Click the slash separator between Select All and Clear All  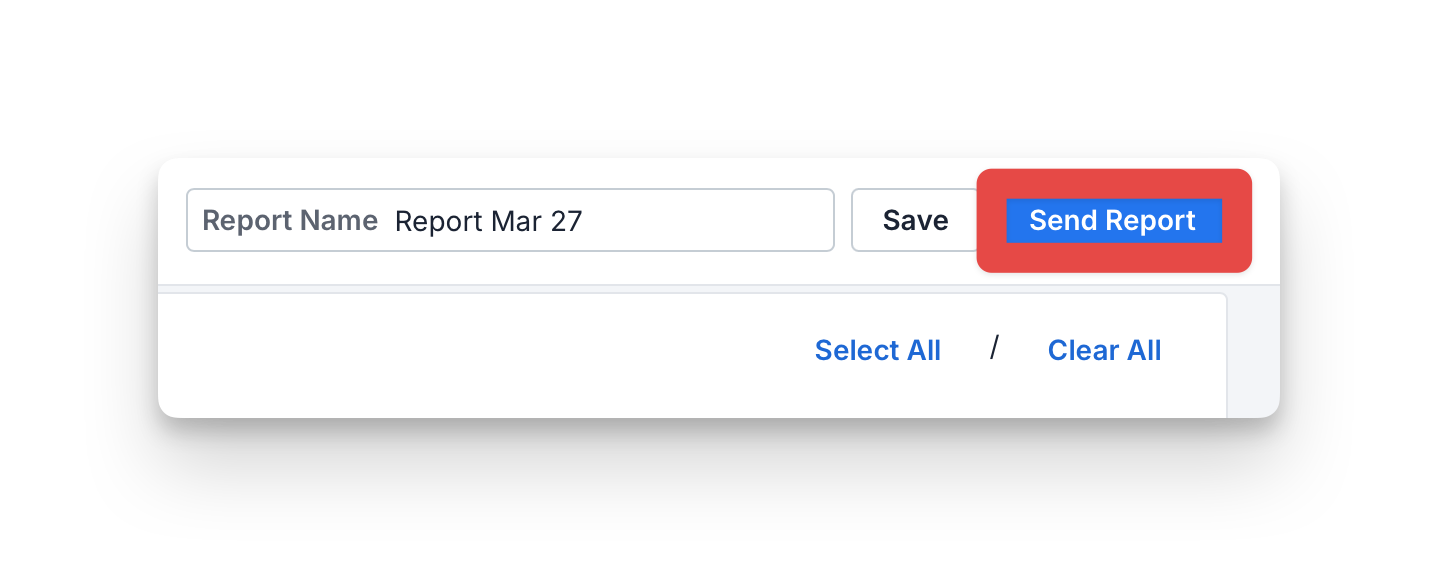click(994, 347)
